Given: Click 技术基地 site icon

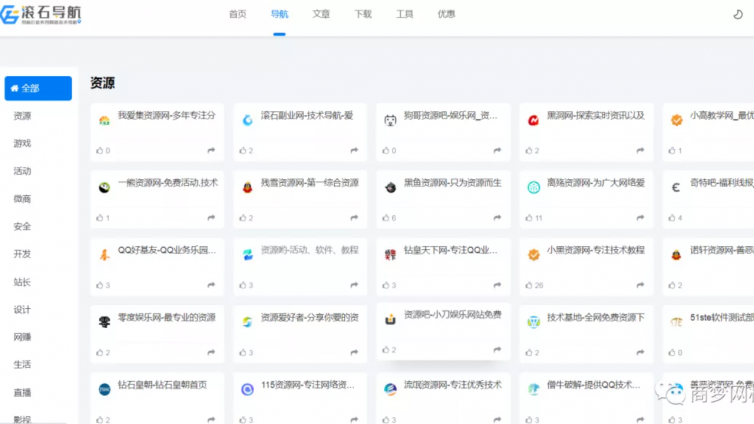Looking at the screenshot, I should click(x=533, y=322).
